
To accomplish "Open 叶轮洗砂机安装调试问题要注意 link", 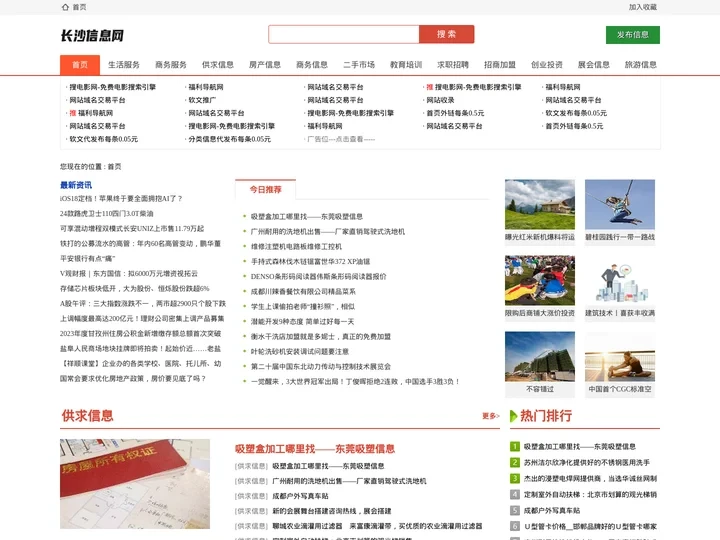I will pos(300,352).
